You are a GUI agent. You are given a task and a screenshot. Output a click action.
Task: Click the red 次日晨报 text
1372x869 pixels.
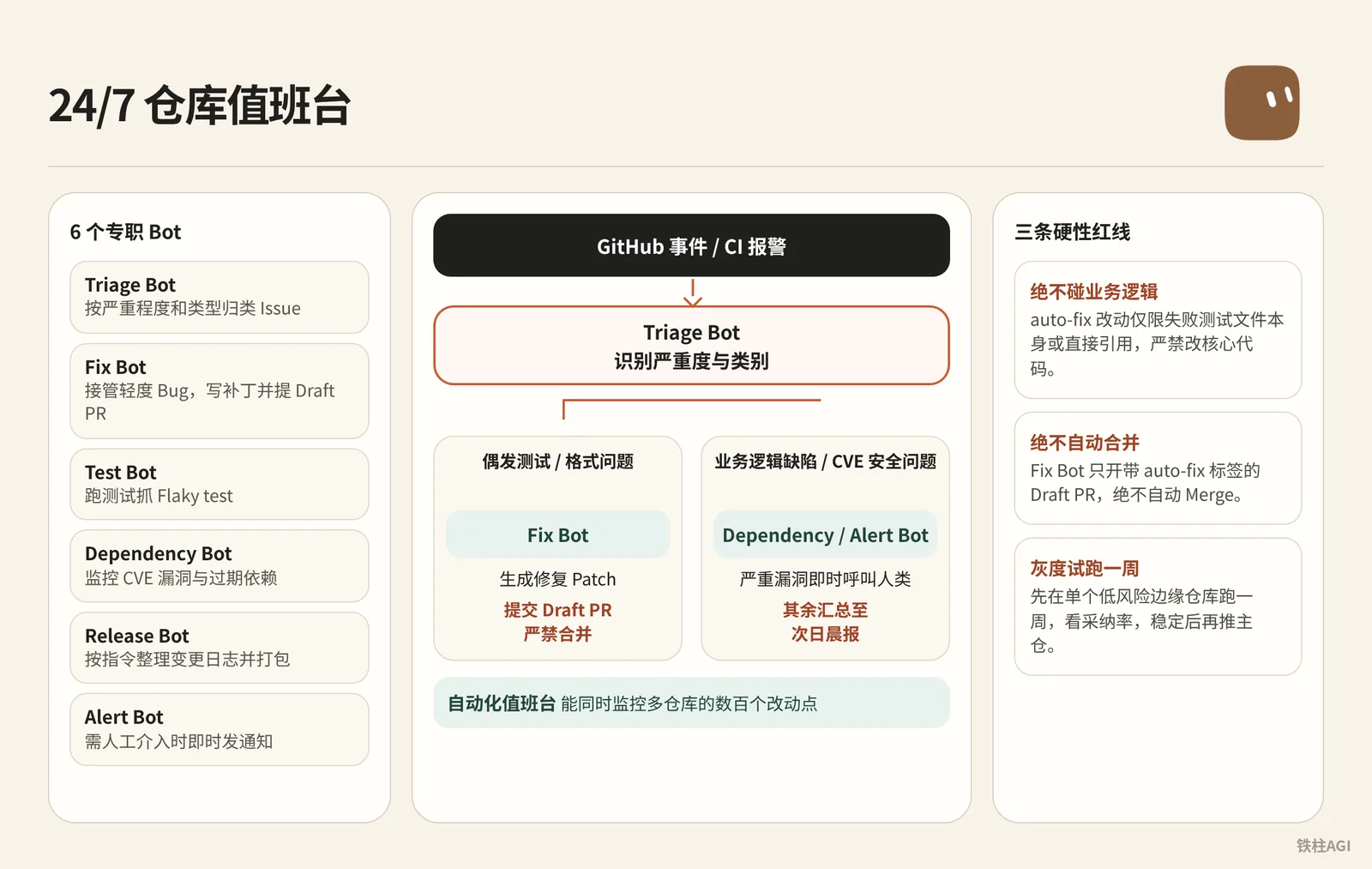(x=825, y=634)
